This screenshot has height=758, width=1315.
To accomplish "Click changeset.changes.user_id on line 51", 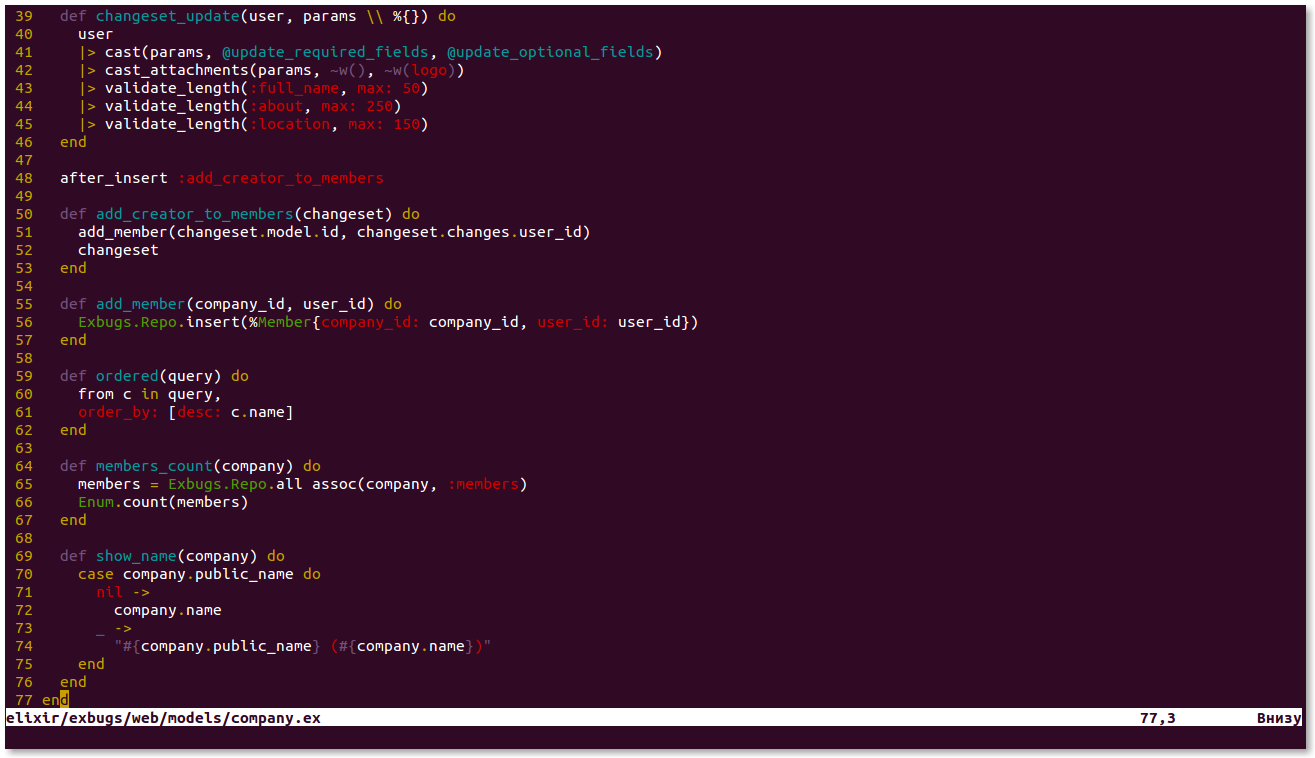I will click(x=469, y=232).
